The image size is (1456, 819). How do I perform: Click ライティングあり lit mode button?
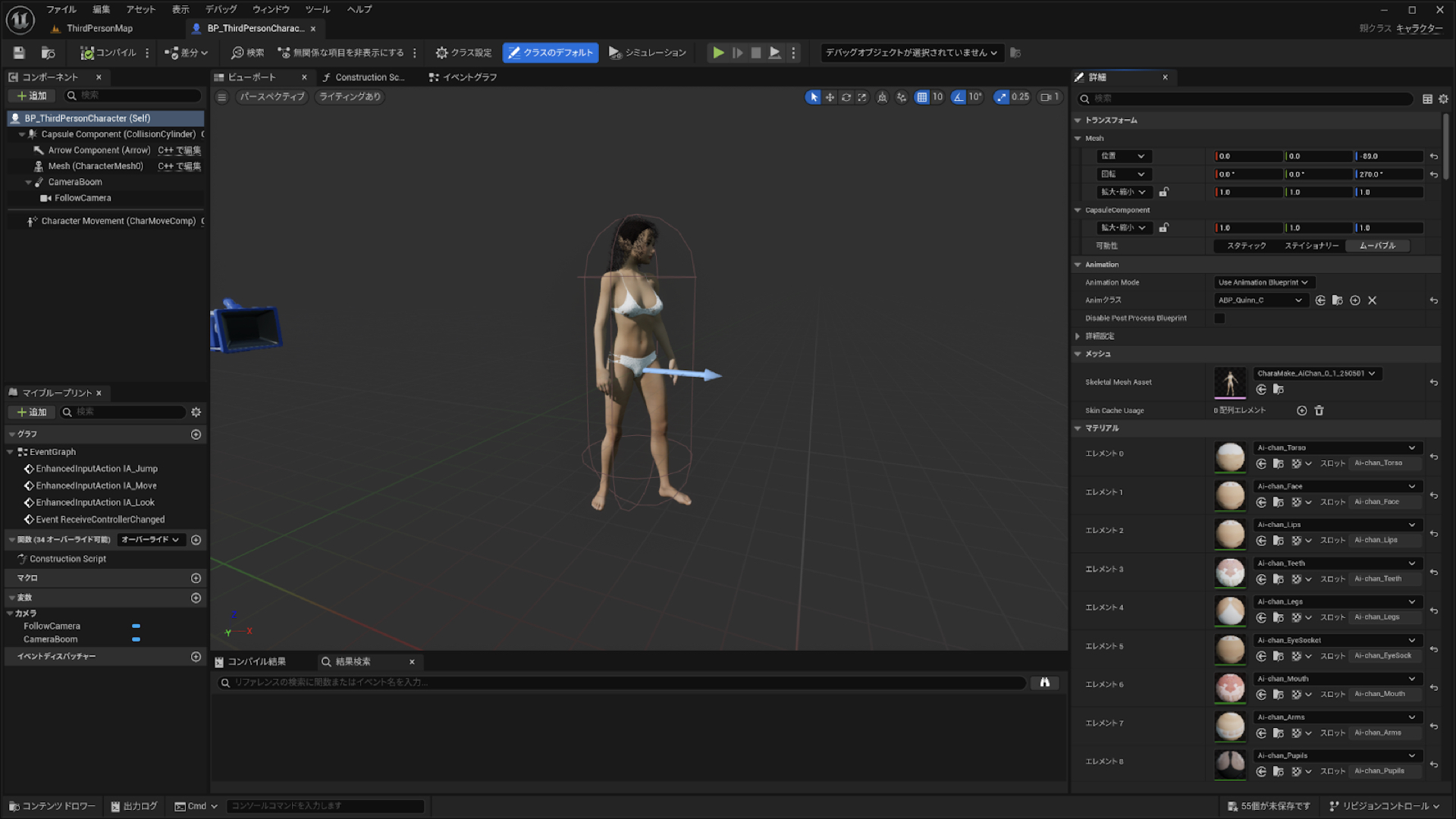click(x=350, y=97)
